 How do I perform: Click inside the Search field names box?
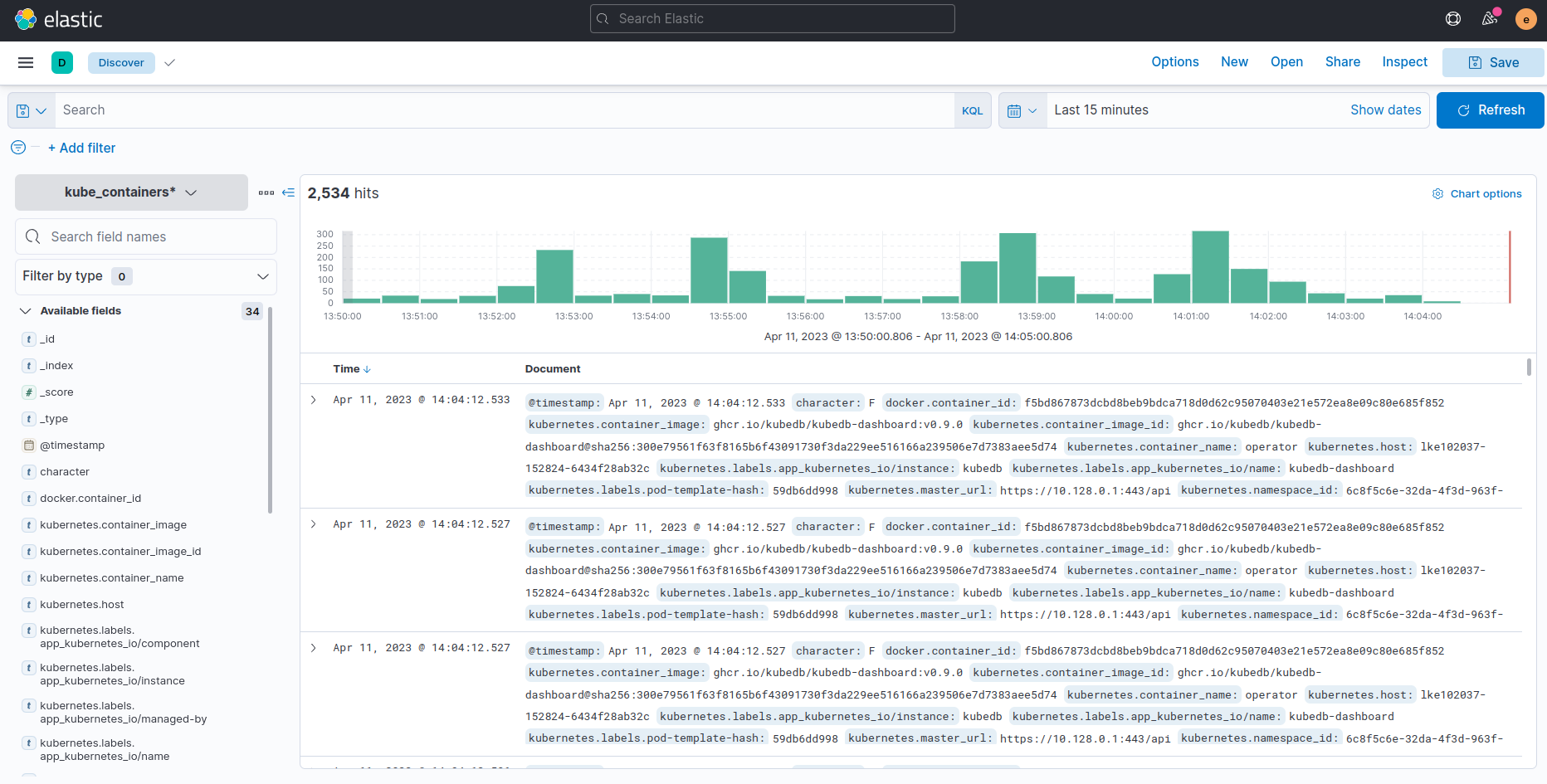coord(146,236)
